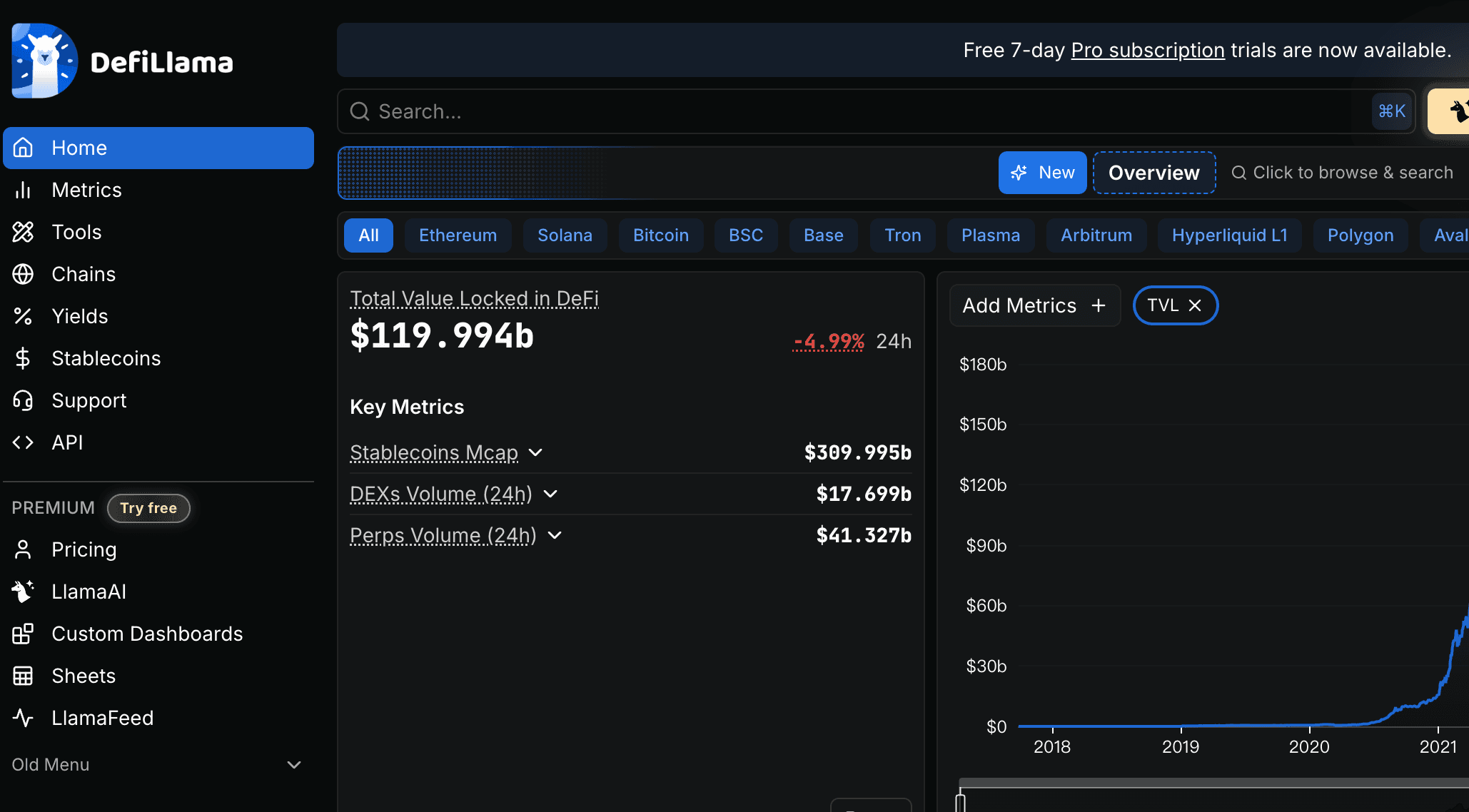The height and width of the screenshot is (812, 1469).
Task: Click the Metrics bar-chart icon in the sidebar
Action: click(x=23, y=190)
